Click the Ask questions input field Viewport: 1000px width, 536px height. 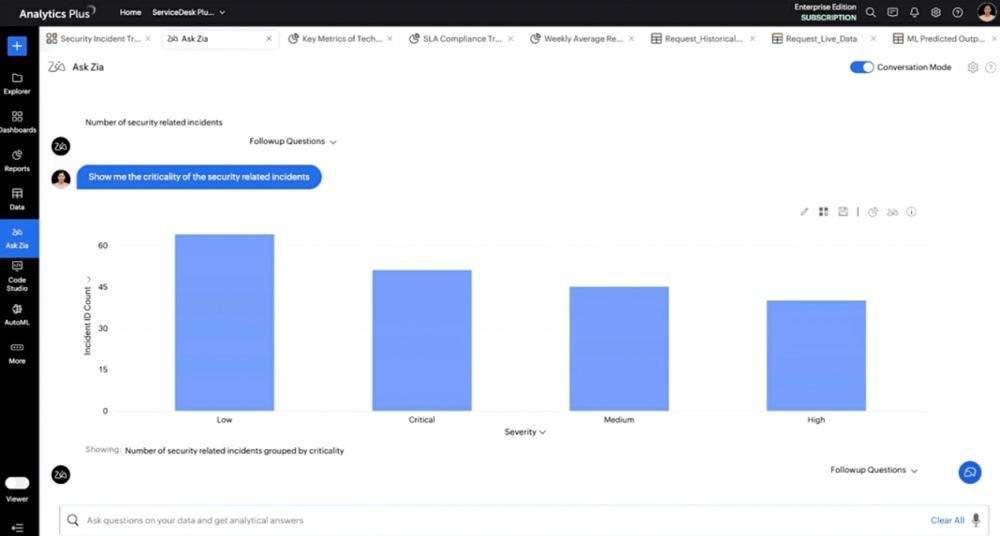coord(490,520)
